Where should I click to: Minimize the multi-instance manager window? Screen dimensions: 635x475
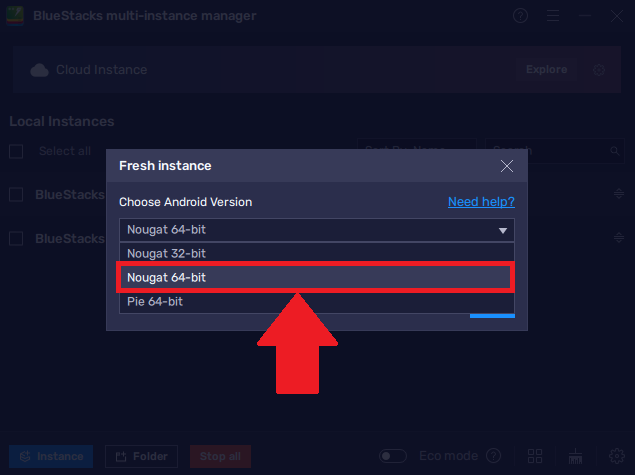click(585, 16)
